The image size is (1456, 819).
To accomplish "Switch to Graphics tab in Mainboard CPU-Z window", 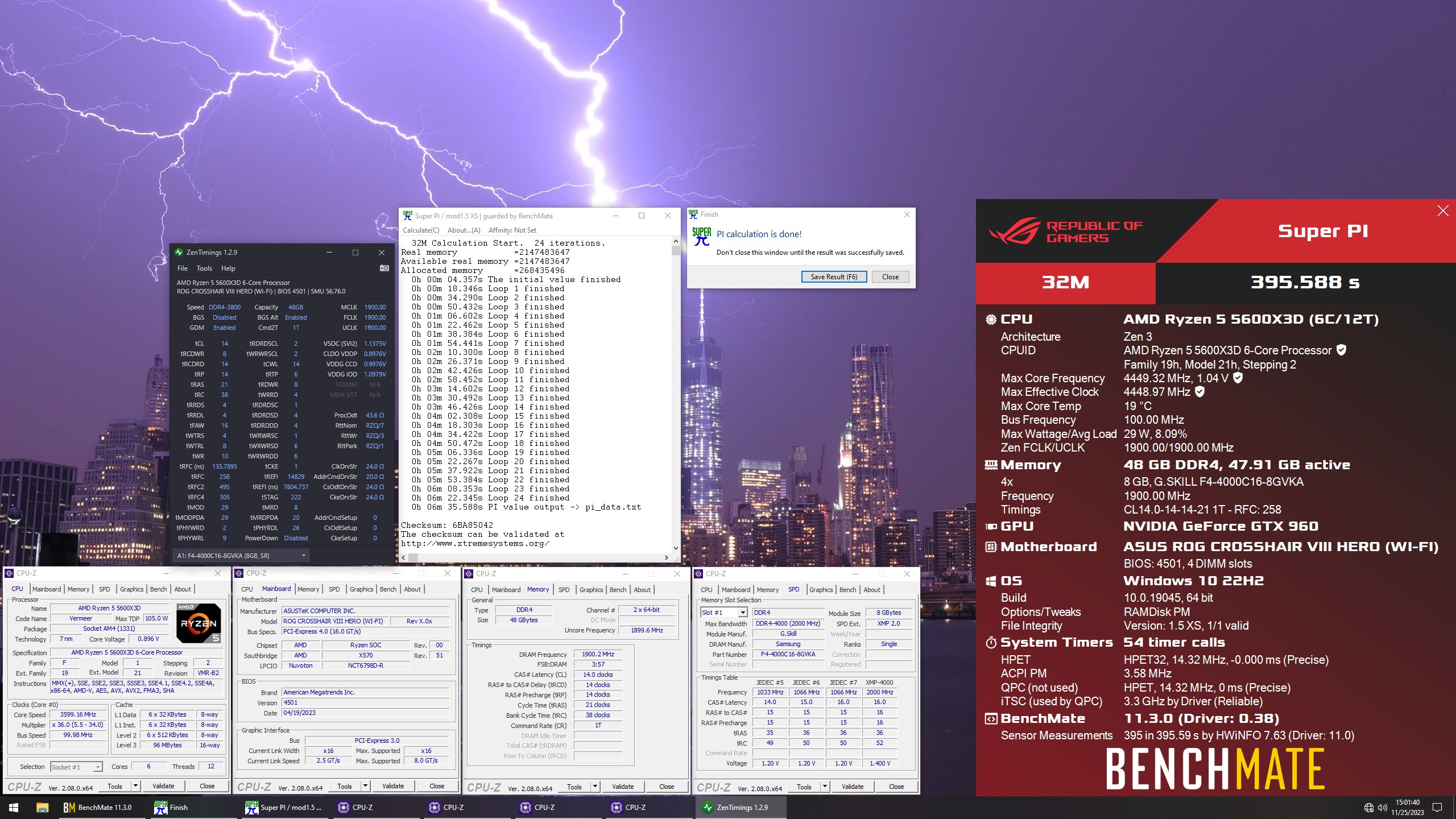I will click(x=362, y=589).
